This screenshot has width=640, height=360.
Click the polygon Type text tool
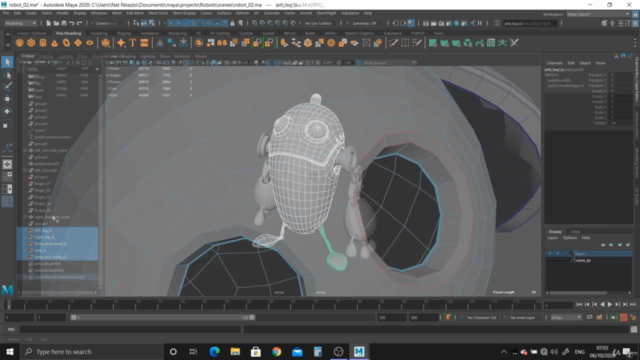point(132,43)
